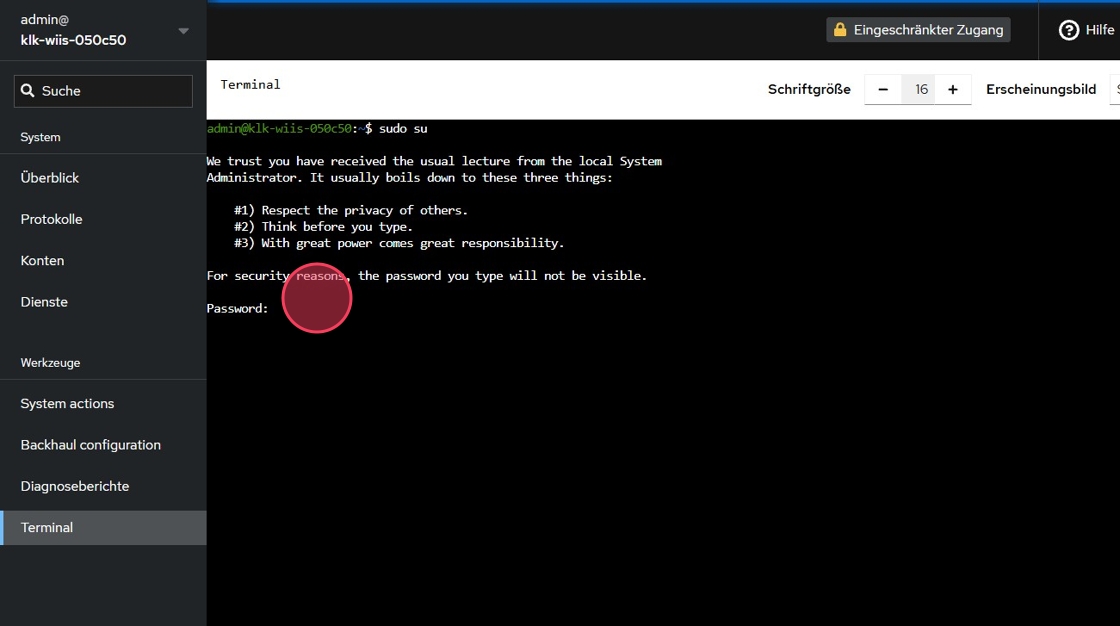This screenshot has height=626, width=1120.
Task: Open Dienste in navigation
Action: 45,302
